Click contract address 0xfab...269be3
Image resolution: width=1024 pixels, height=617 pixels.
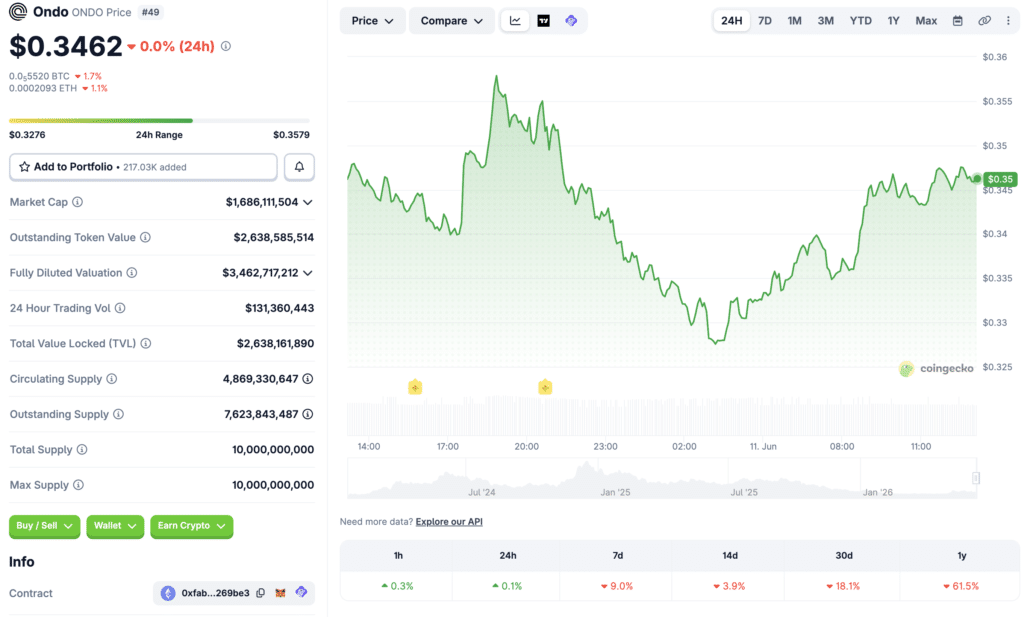point(216,593)
